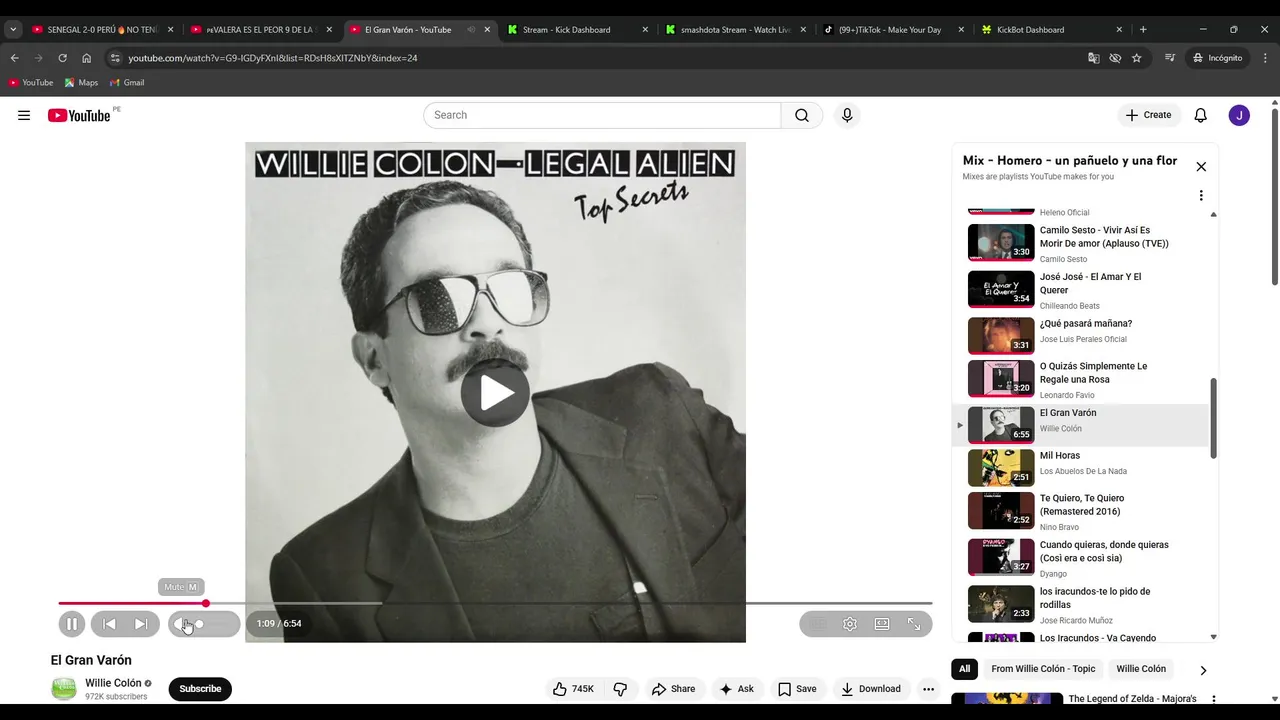Search with your voice microphone icon
The height and width of the screenshot is (720, 1280).
(847, 115)
